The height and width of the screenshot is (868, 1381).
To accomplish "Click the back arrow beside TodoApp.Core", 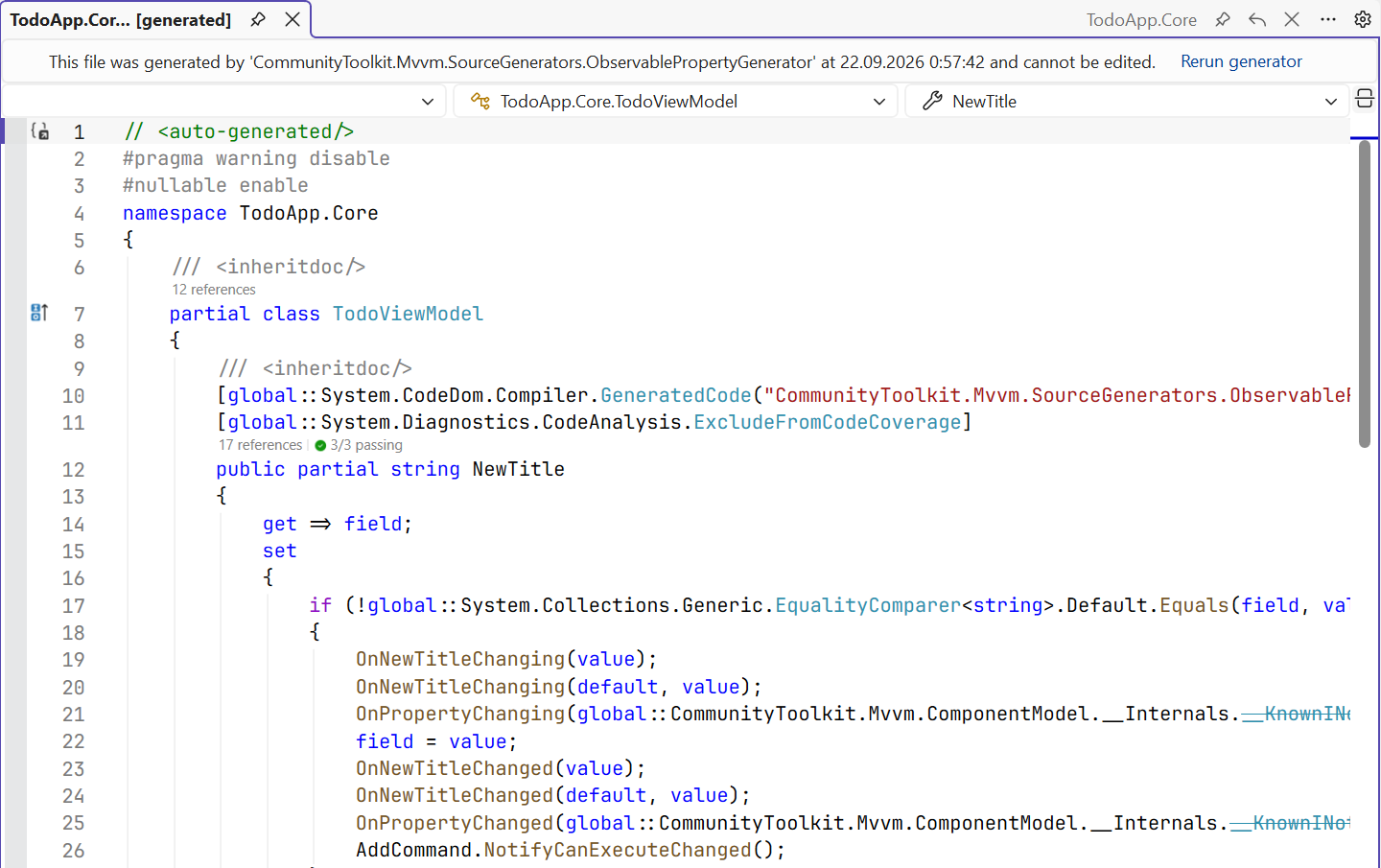I will (x=1257, y=19).
